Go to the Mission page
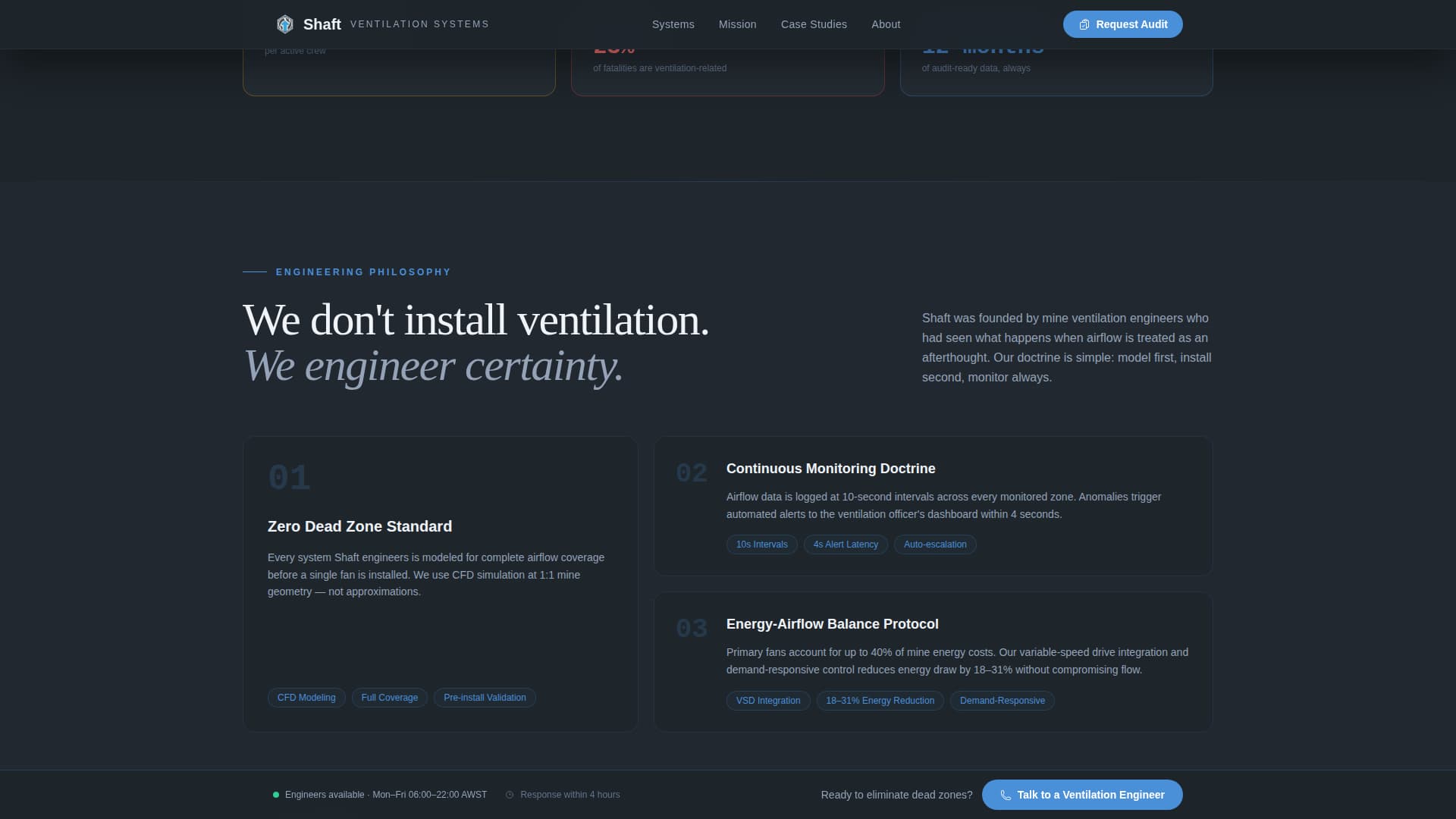Screen dimensions: 1456x819 click(x=737, y=24)
